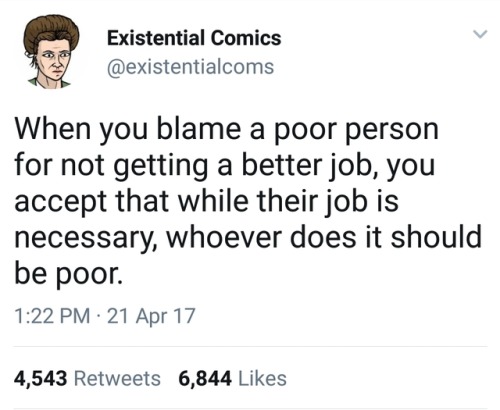Image resolution: width=500 pixels, height=410 pixels.
Task: Visit the @existentialcoms handle link
Action: coord(190,67)
